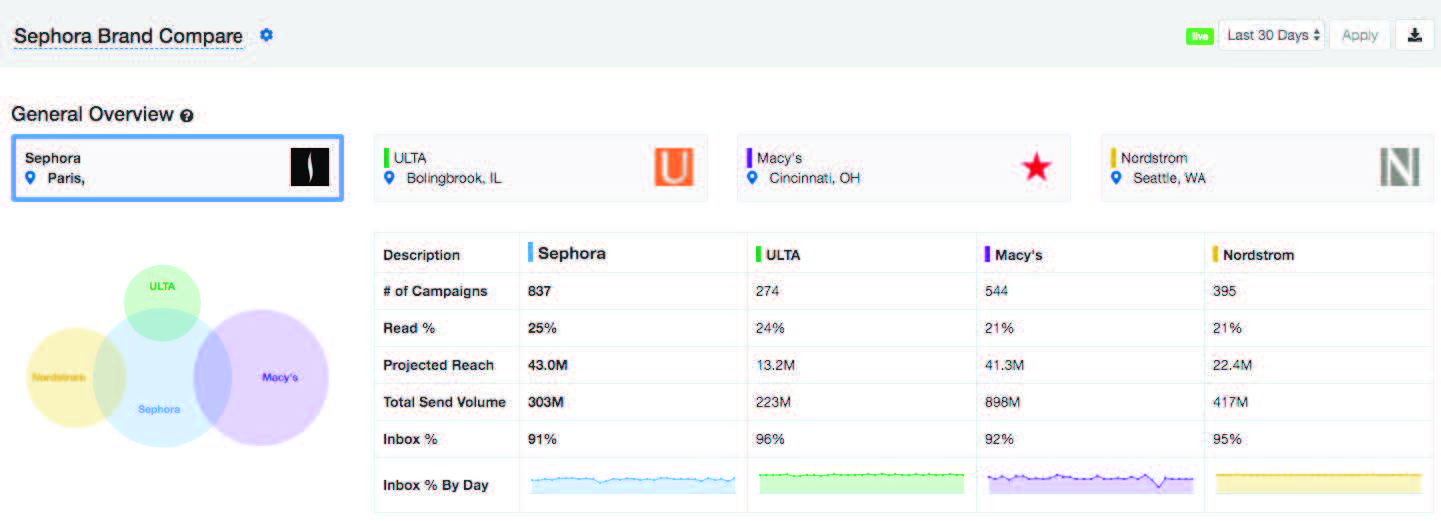Viewport: 1441px width, 521px height.
Task: Click the red Macy's star logo
Action: click(1037, 167)
